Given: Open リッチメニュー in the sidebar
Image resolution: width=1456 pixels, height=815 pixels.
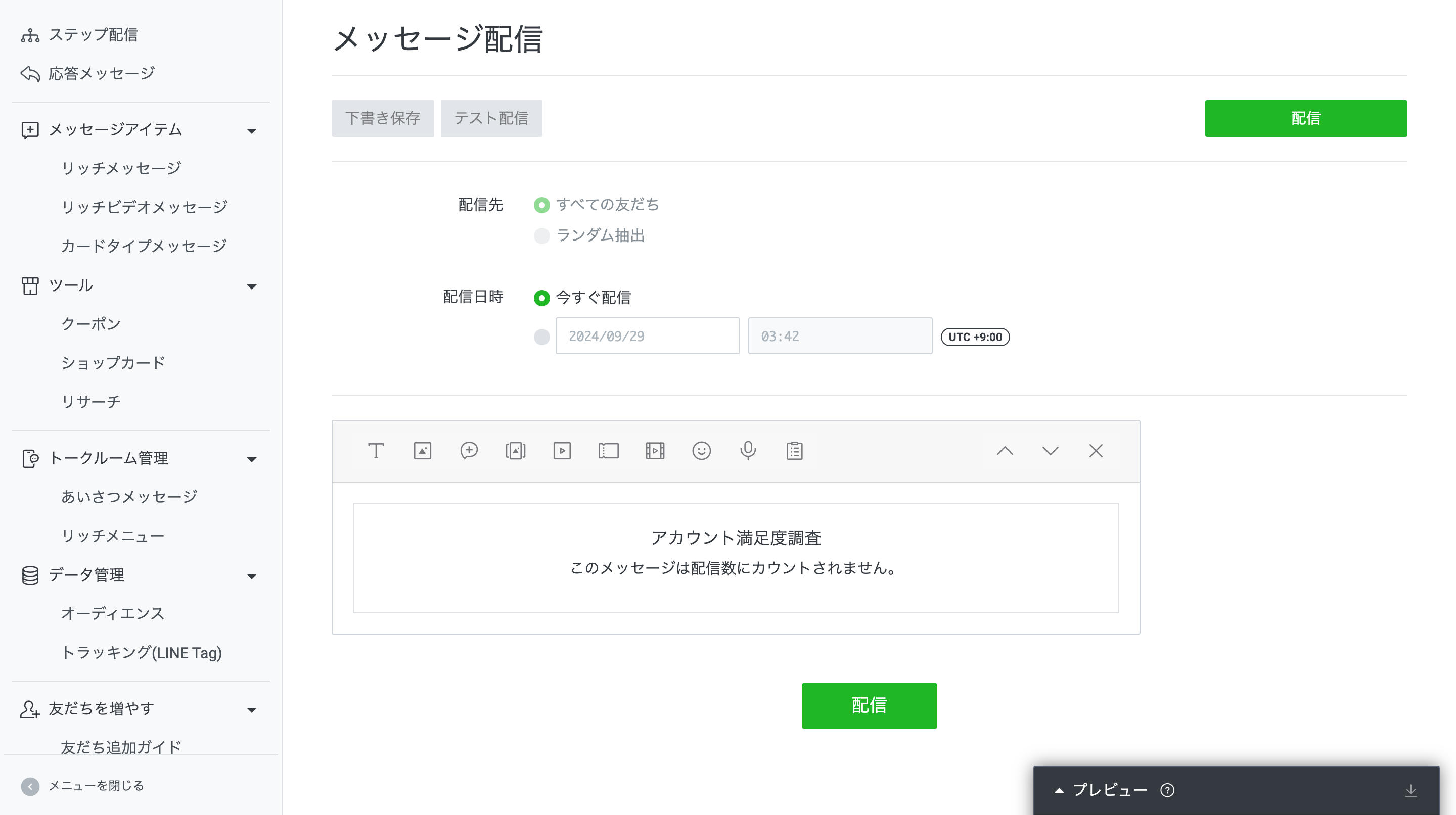Looking at the screenshot, I should pos(112,536).
